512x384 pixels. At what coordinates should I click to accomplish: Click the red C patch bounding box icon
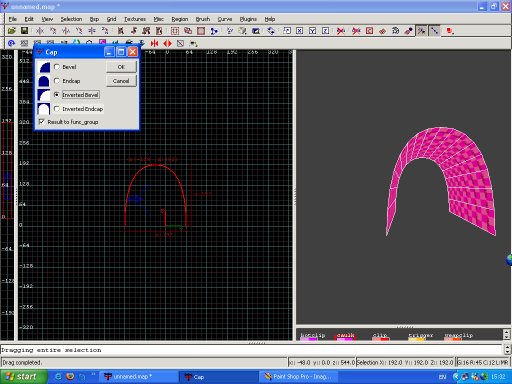click(369, 31)
